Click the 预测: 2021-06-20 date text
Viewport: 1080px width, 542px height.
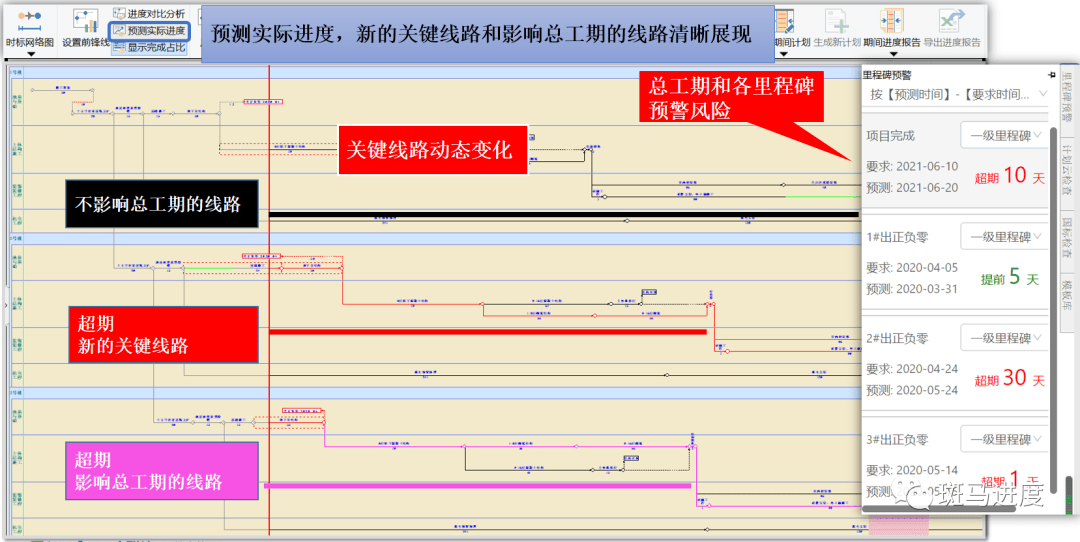click(912, 187)
